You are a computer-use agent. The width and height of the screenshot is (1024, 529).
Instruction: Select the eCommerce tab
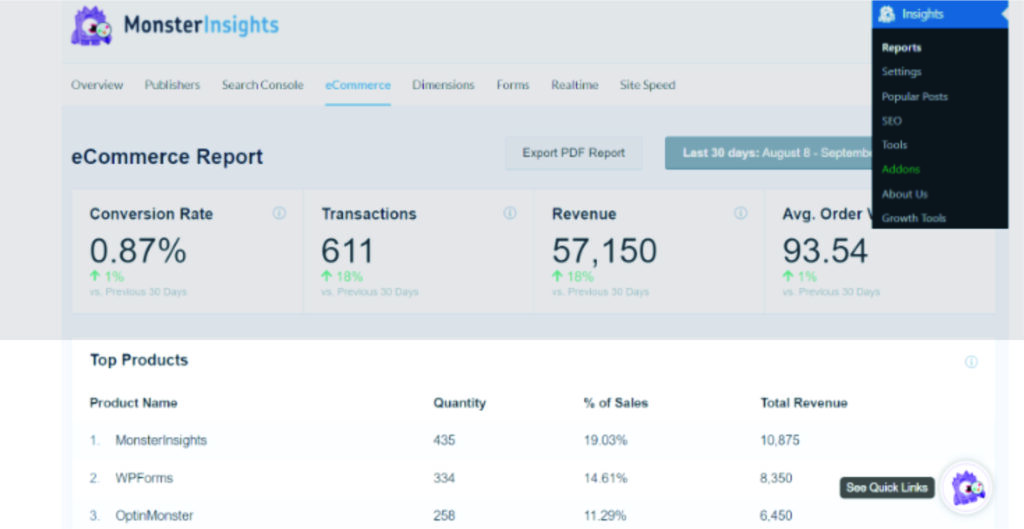[x=358, y=85]
